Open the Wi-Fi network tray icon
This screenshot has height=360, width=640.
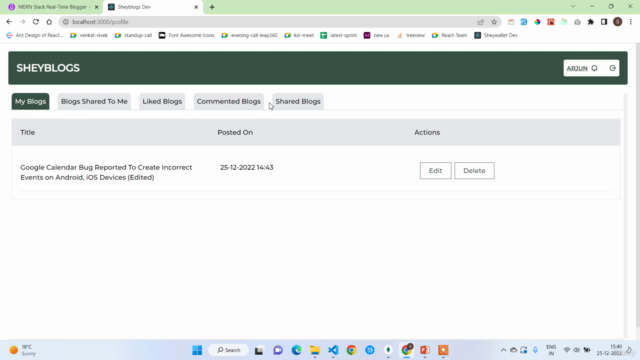click(567, 350)
